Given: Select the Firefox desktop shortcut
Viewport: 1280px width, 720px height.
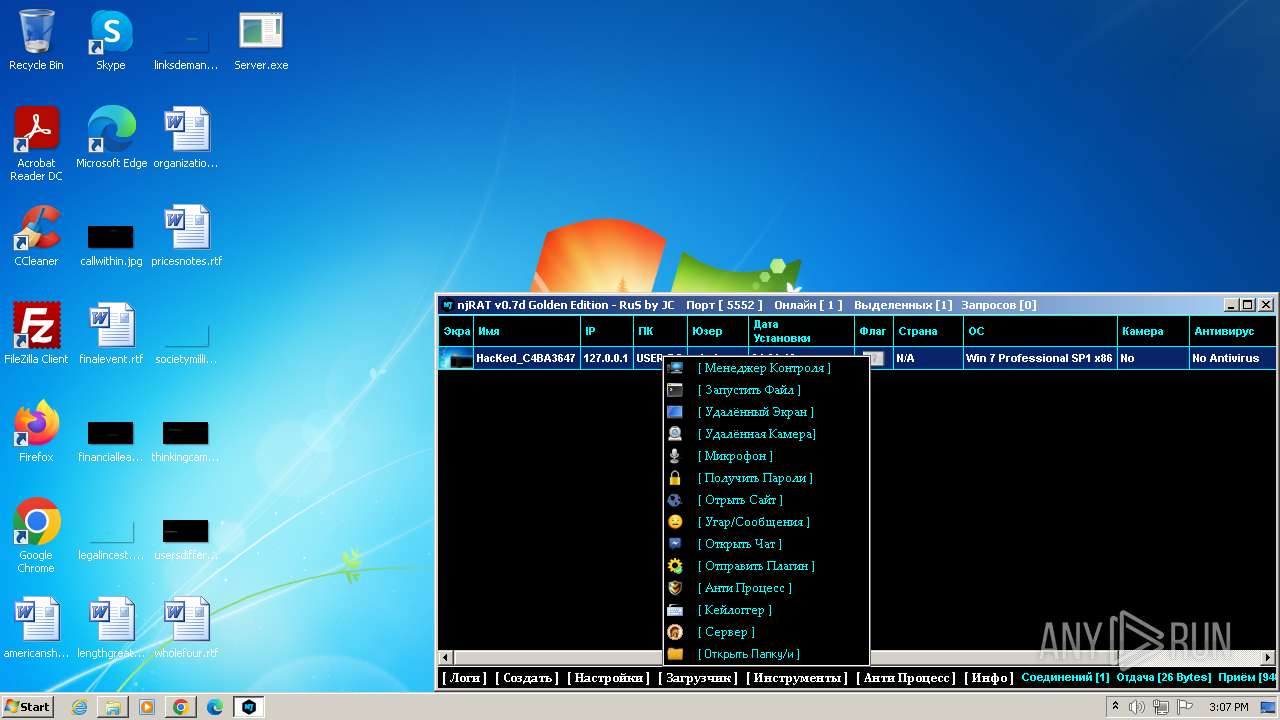Looking at the screenshot, I should [x=36, y=432].
